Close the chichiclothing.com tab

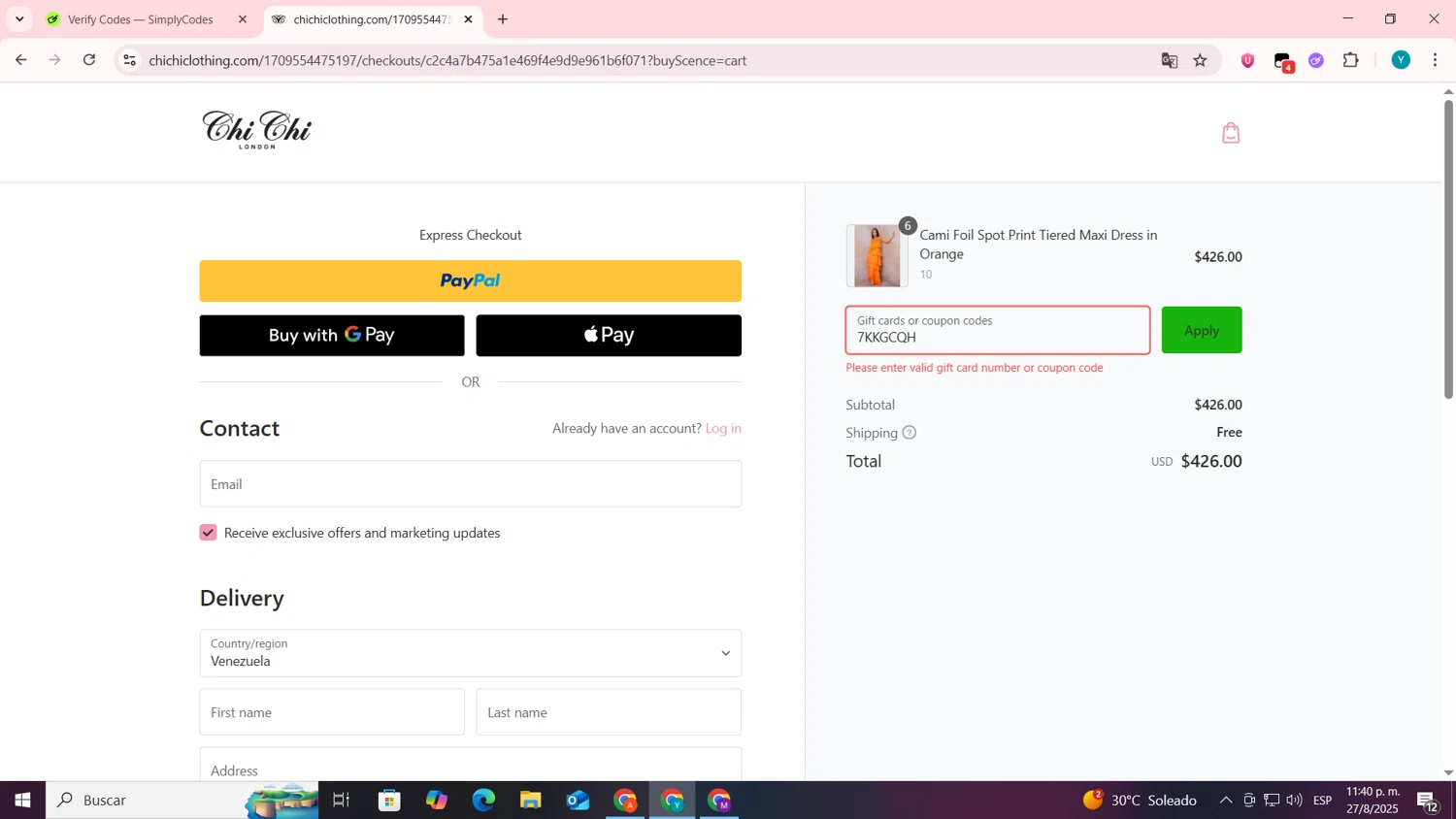[468, 19]
